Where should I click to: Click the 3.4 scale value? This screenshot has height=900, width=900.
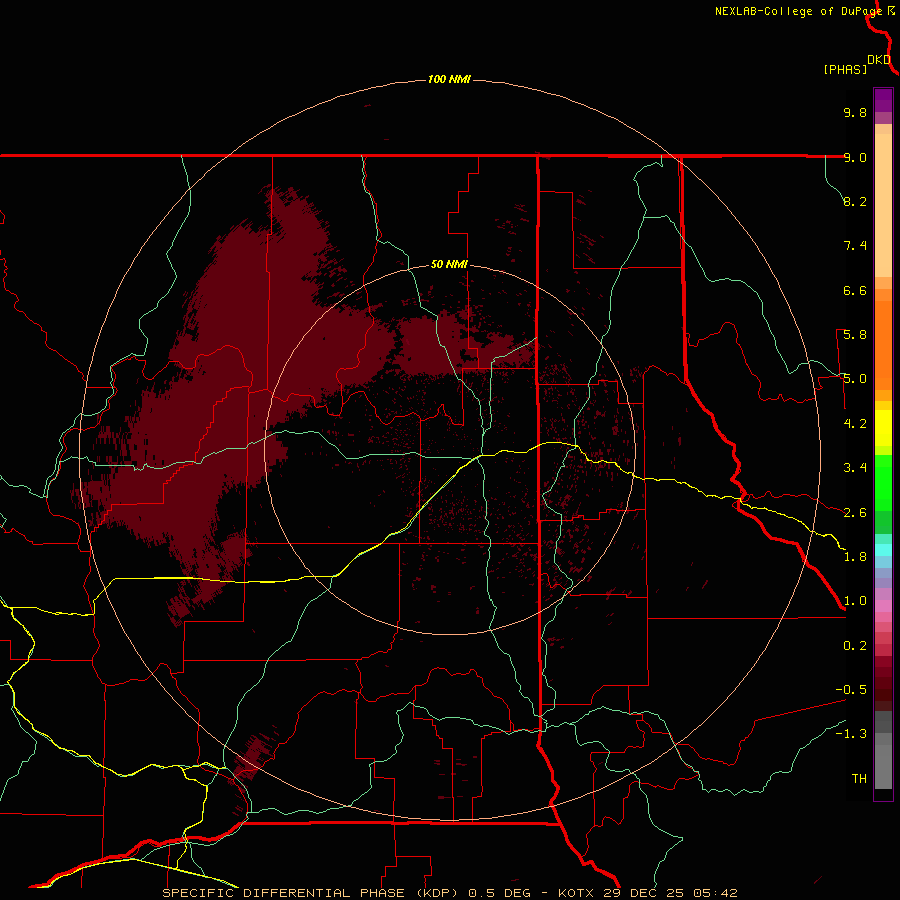(x=855, y=468)
